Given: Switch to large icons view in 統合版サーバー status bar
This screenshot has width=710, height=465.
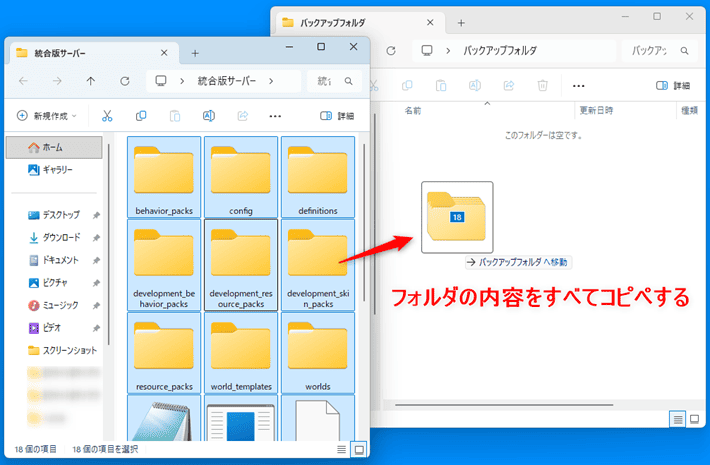Looking at the screenshot, I should tap(359, 449).
